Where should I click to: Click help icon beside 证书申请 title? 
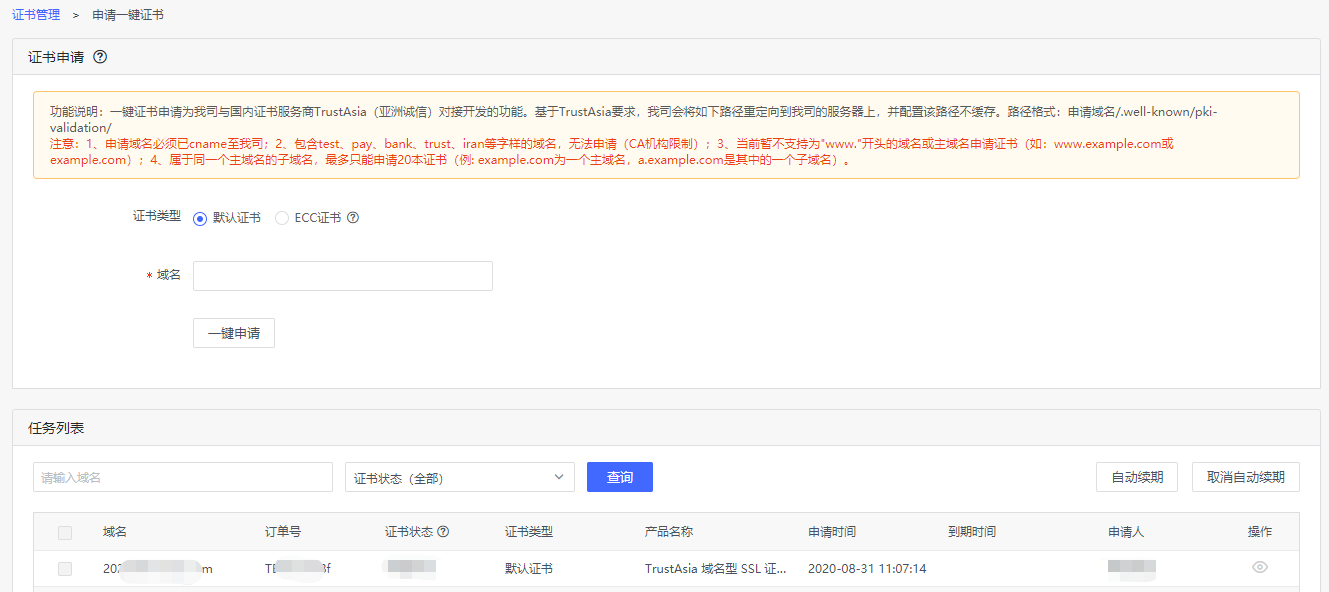click(x=100, y=57)
